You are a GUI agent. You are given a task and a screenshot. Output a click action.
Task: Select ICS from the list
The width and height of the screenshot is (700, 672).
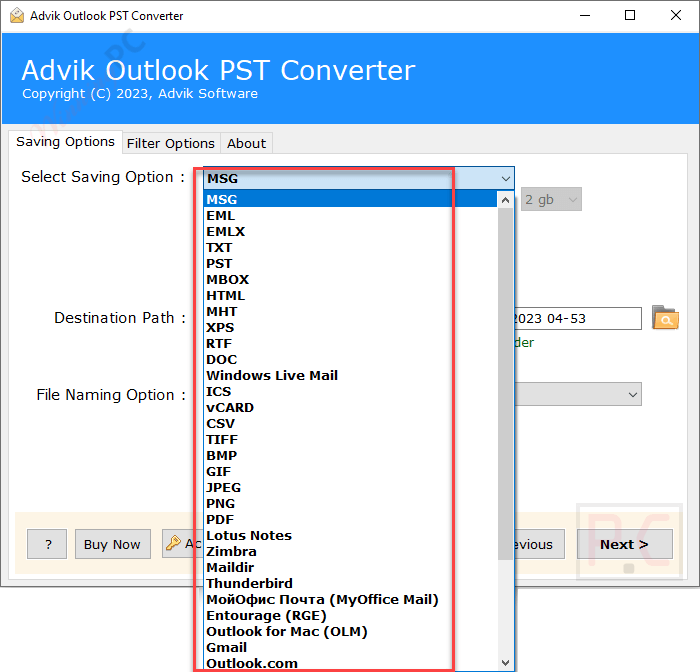pyautogui.click(x=350, y=392)
